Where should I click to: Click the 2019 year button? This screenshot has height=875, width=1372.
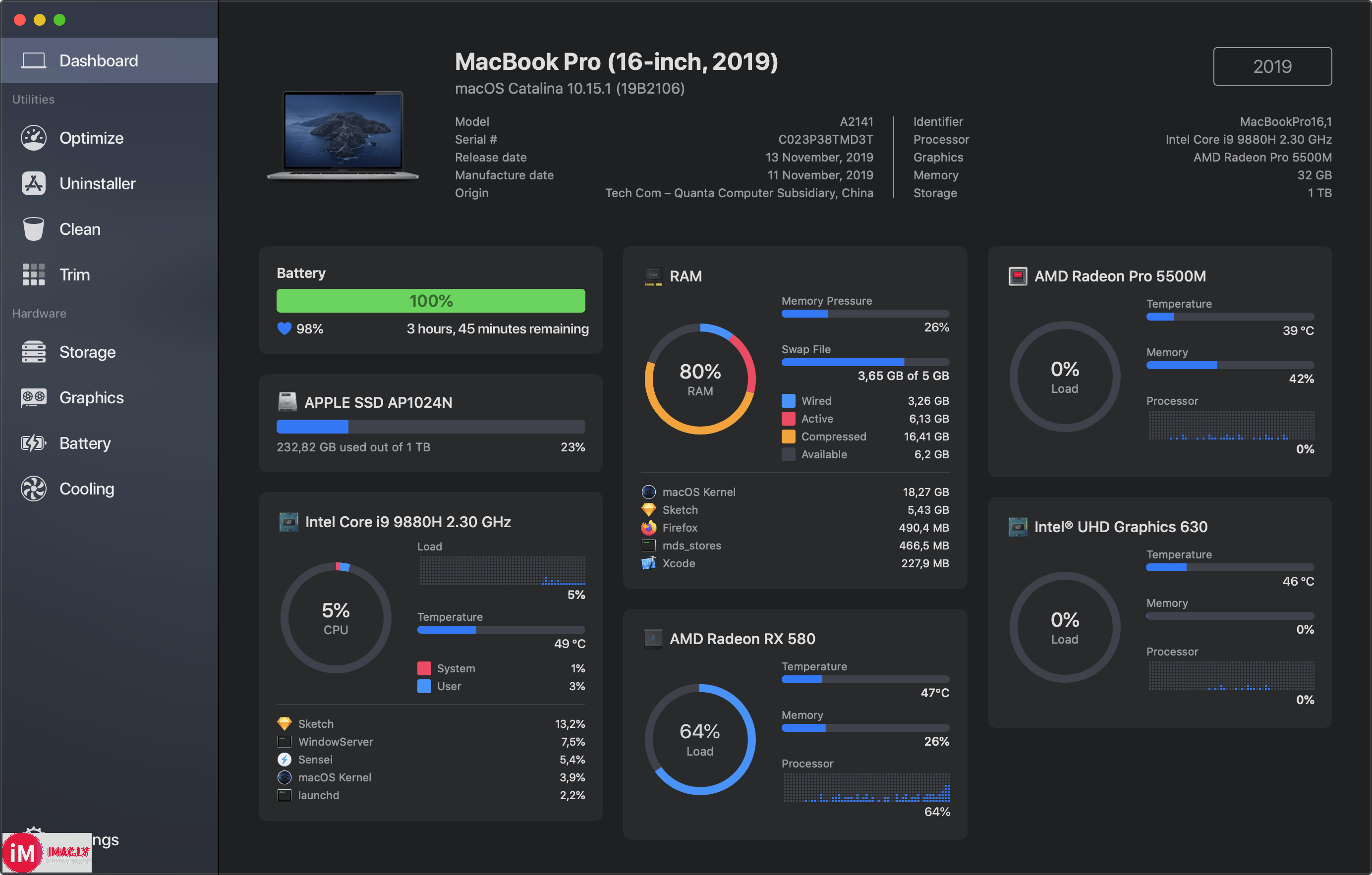tap(1272, 66)
